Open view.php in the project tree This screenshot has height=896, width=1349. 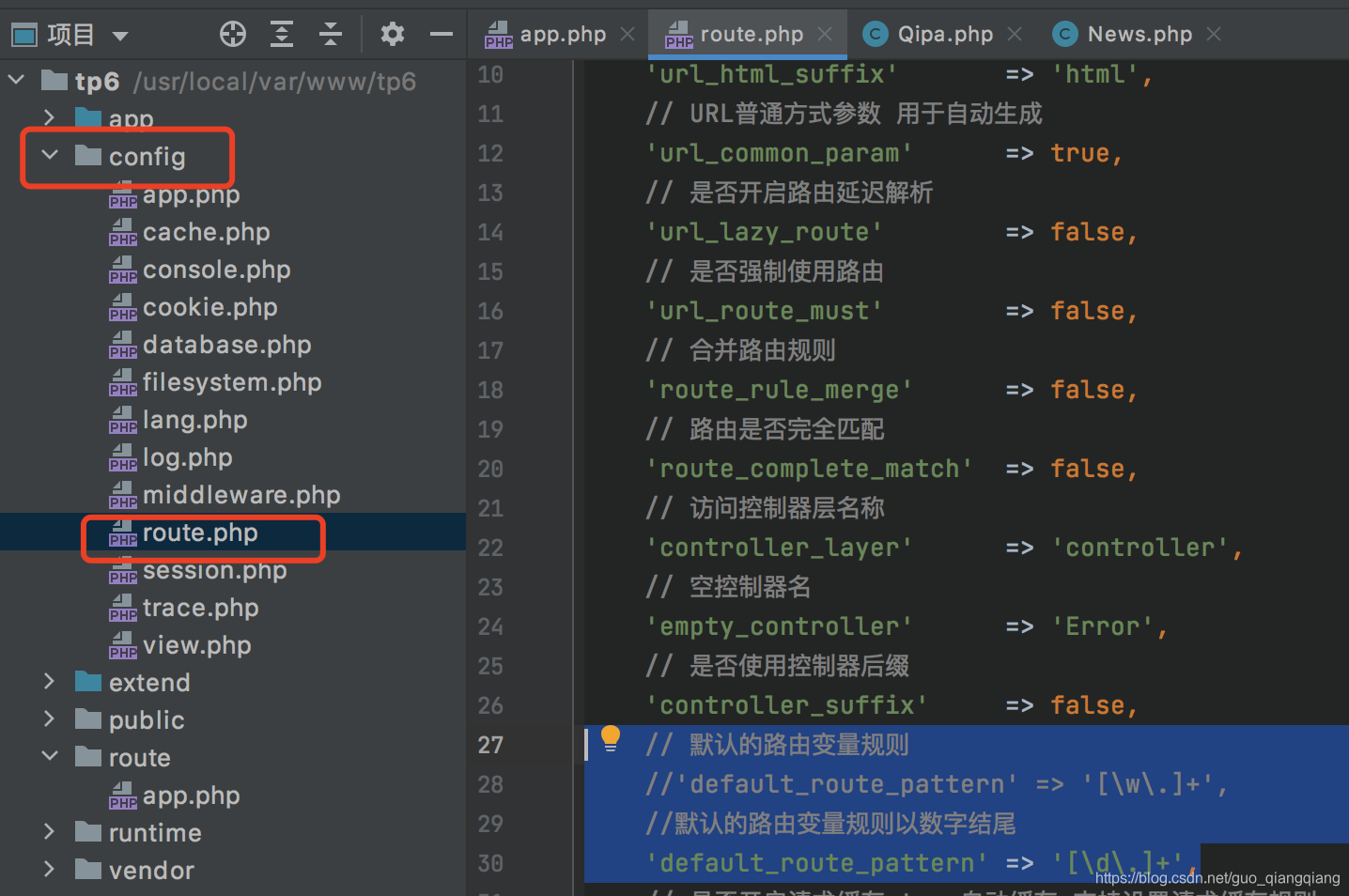coord(197,645)
